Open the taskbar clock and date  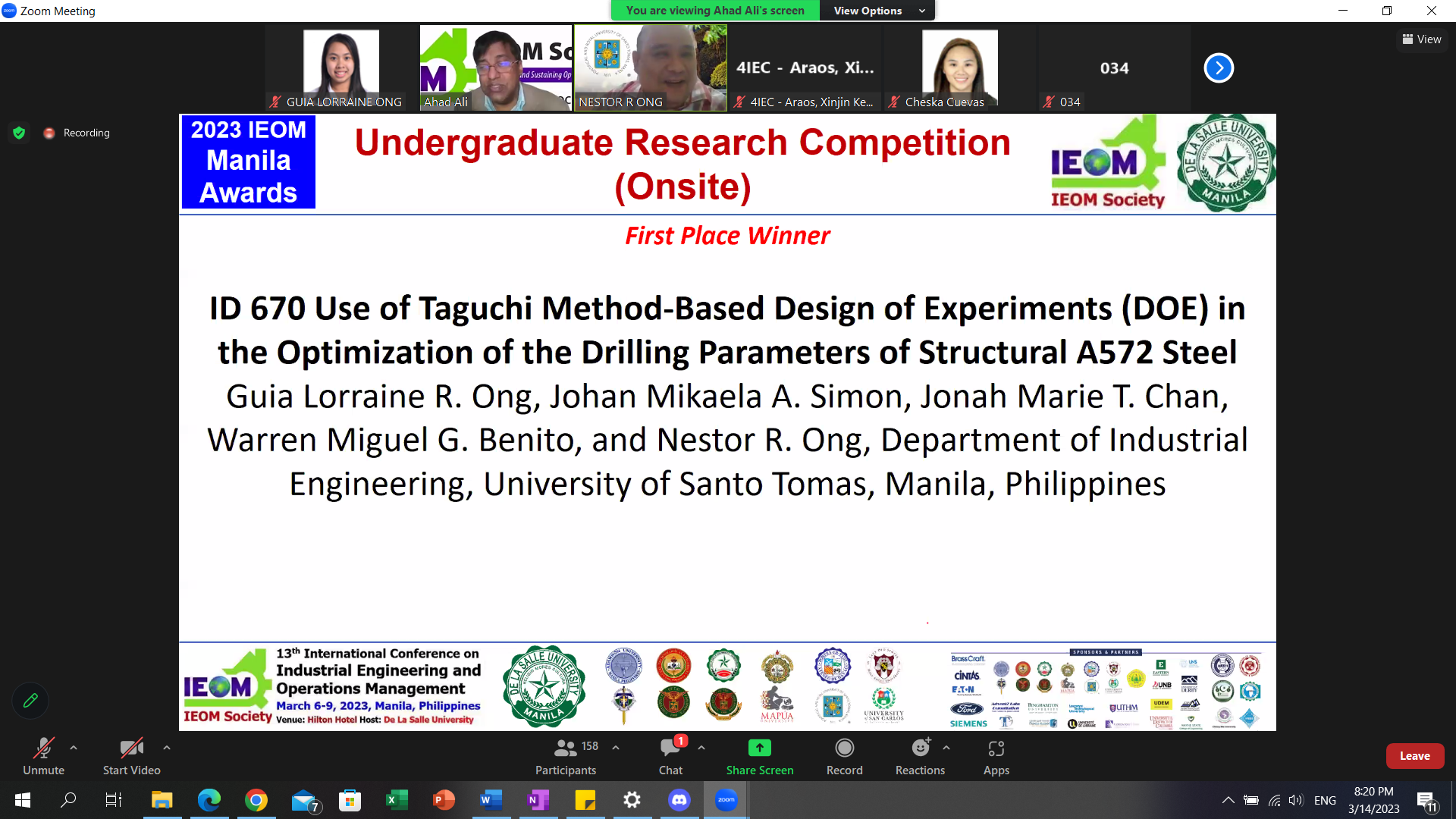pos(1373,800)
